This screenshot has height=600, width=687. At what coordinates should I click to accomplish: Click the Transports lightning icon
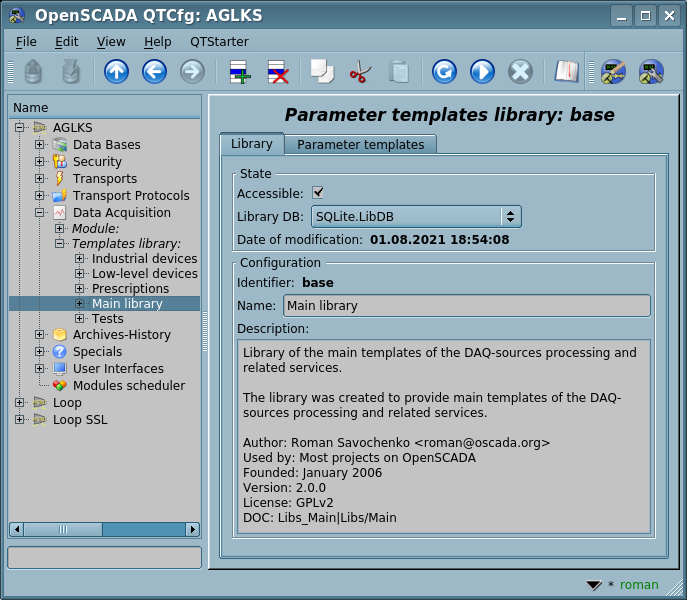60,179
